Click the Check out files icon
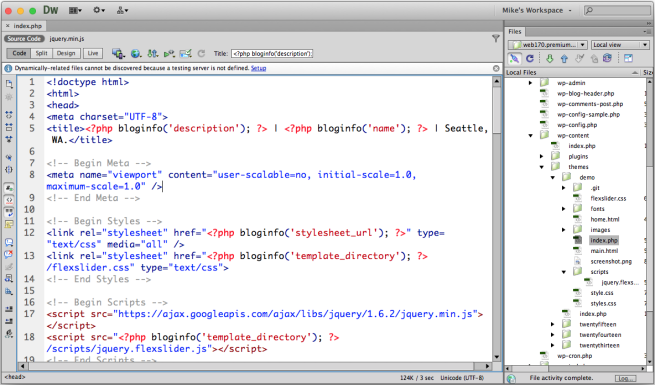The height and width of the screenshot is (385, 655). 579,58
